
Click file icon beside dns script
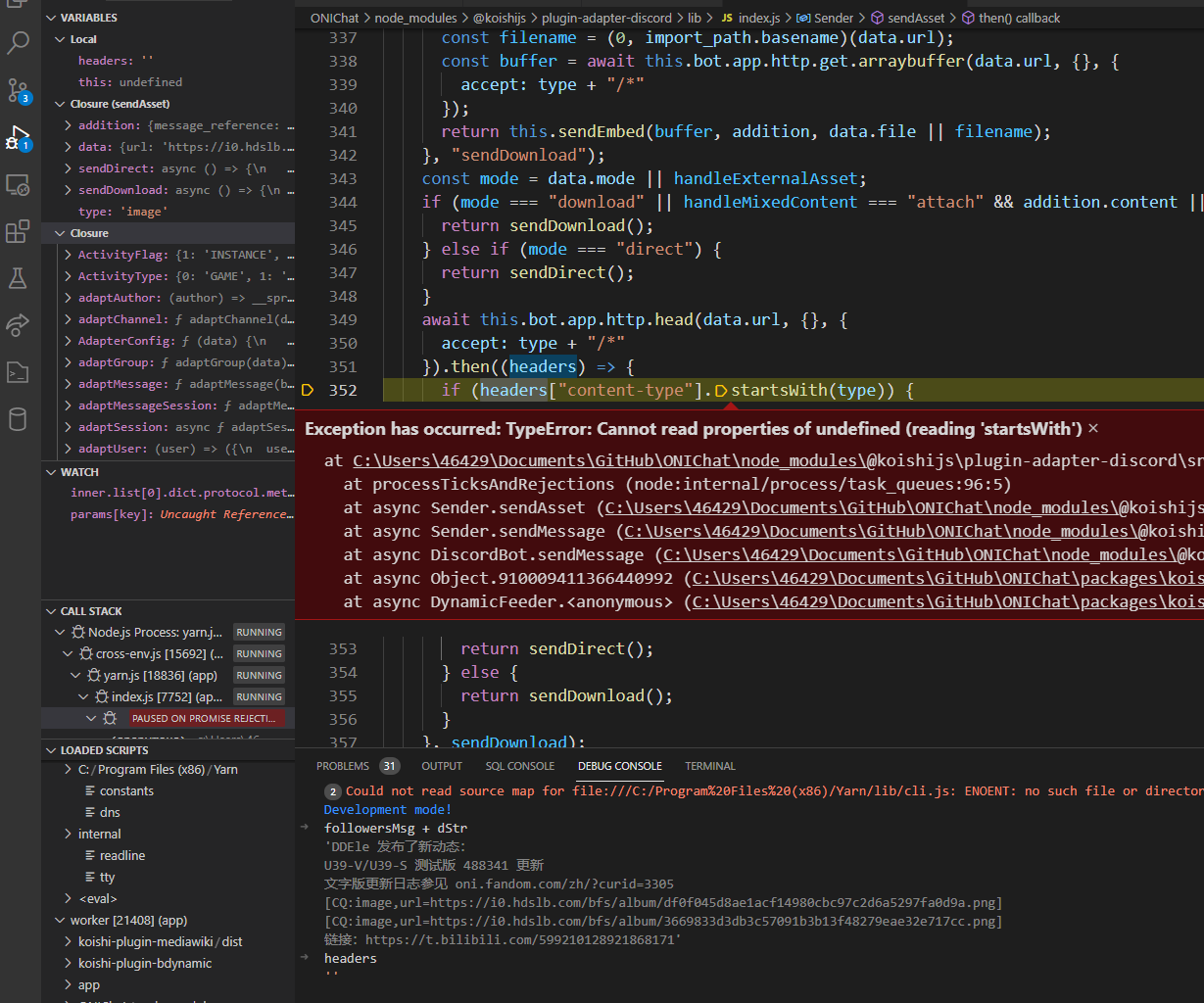coord(90,813)
